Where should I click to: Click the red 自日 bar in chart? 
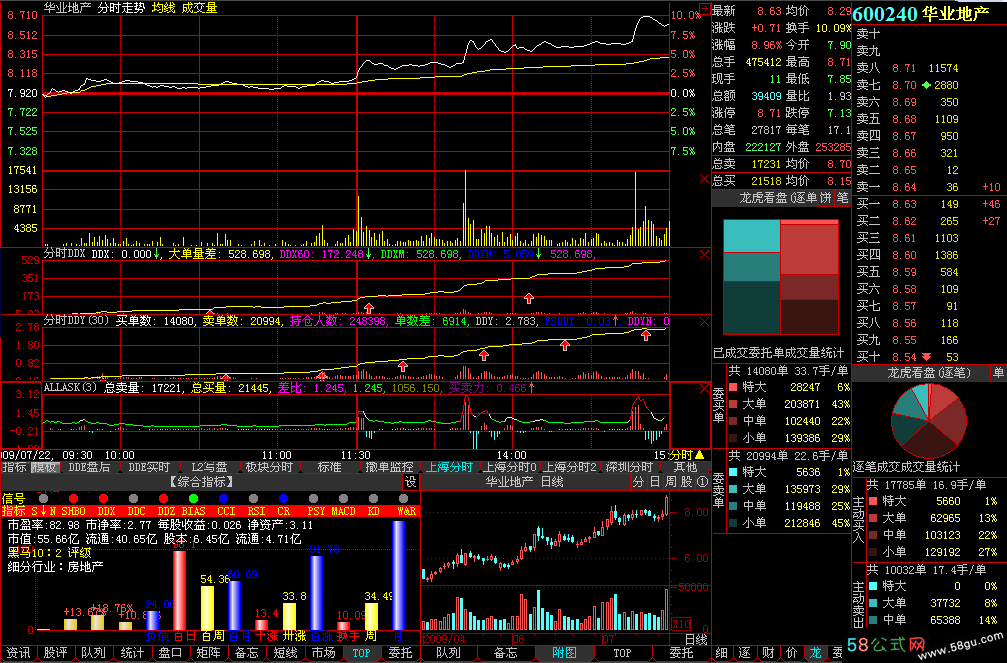click(180, 590)
